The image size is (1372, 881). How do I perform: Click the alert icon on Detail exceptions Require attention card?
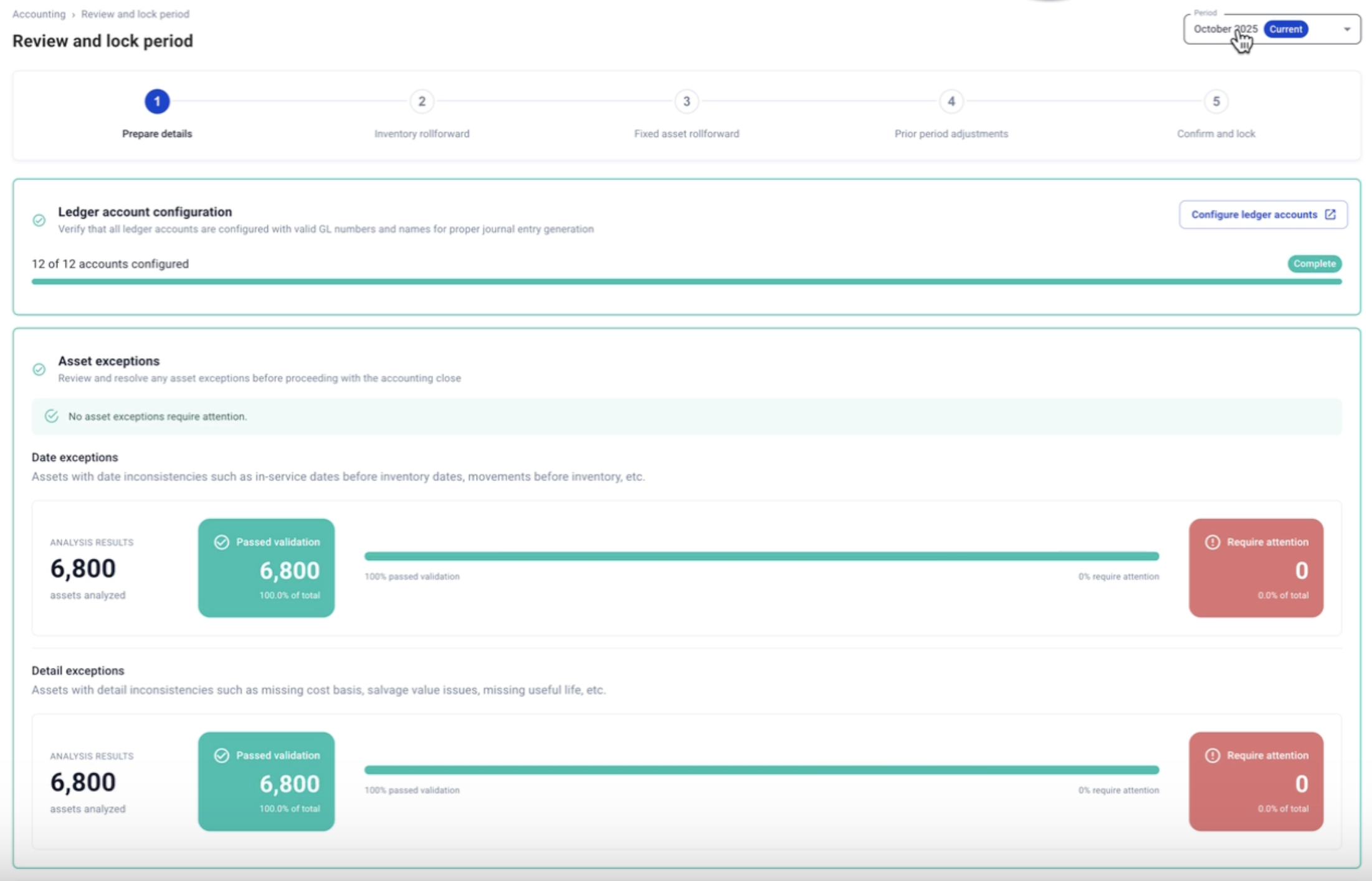1211,755
